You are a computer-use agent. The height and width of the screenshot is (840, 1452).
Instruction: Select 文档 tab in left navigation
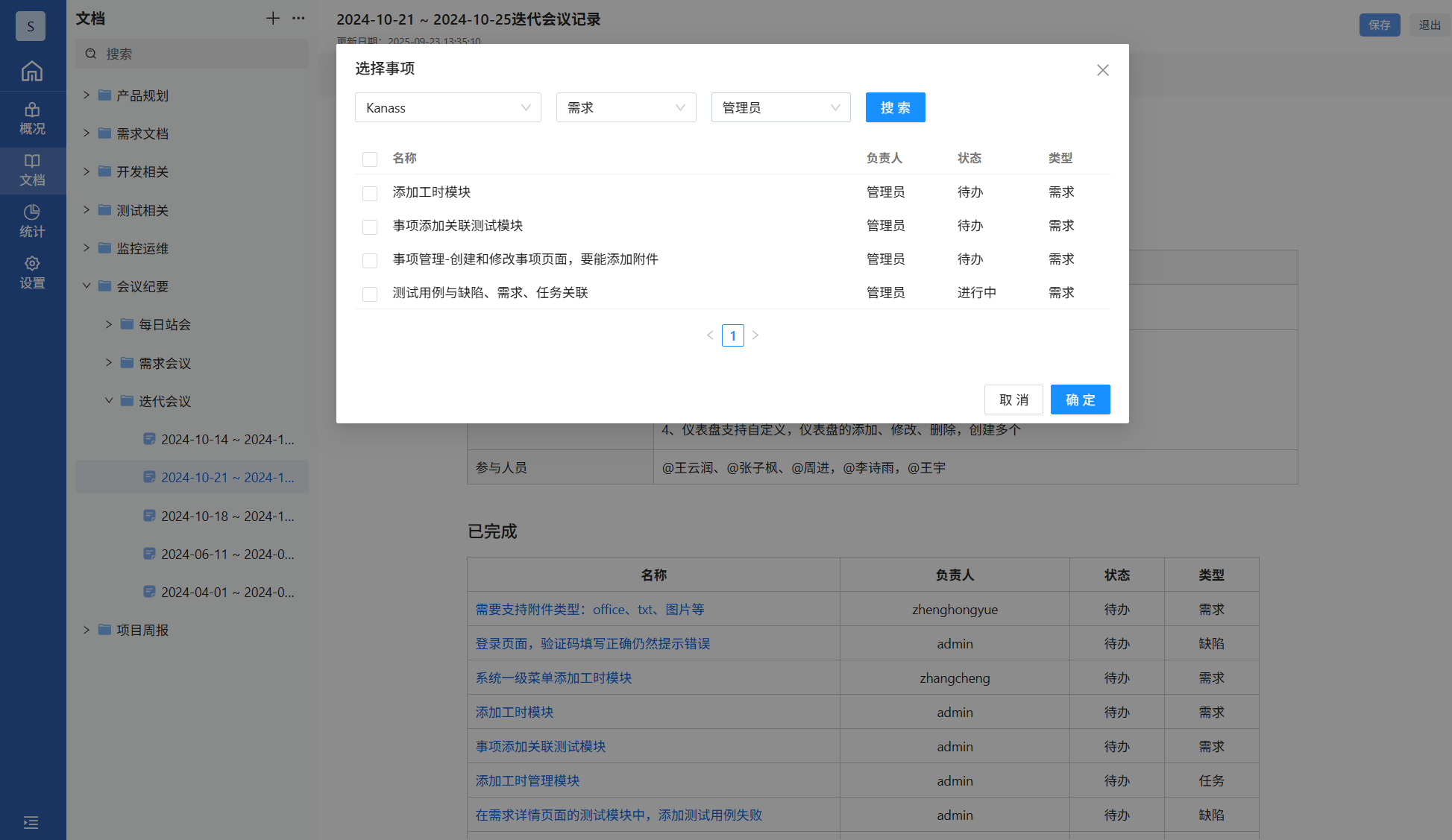tap(32, 170)
